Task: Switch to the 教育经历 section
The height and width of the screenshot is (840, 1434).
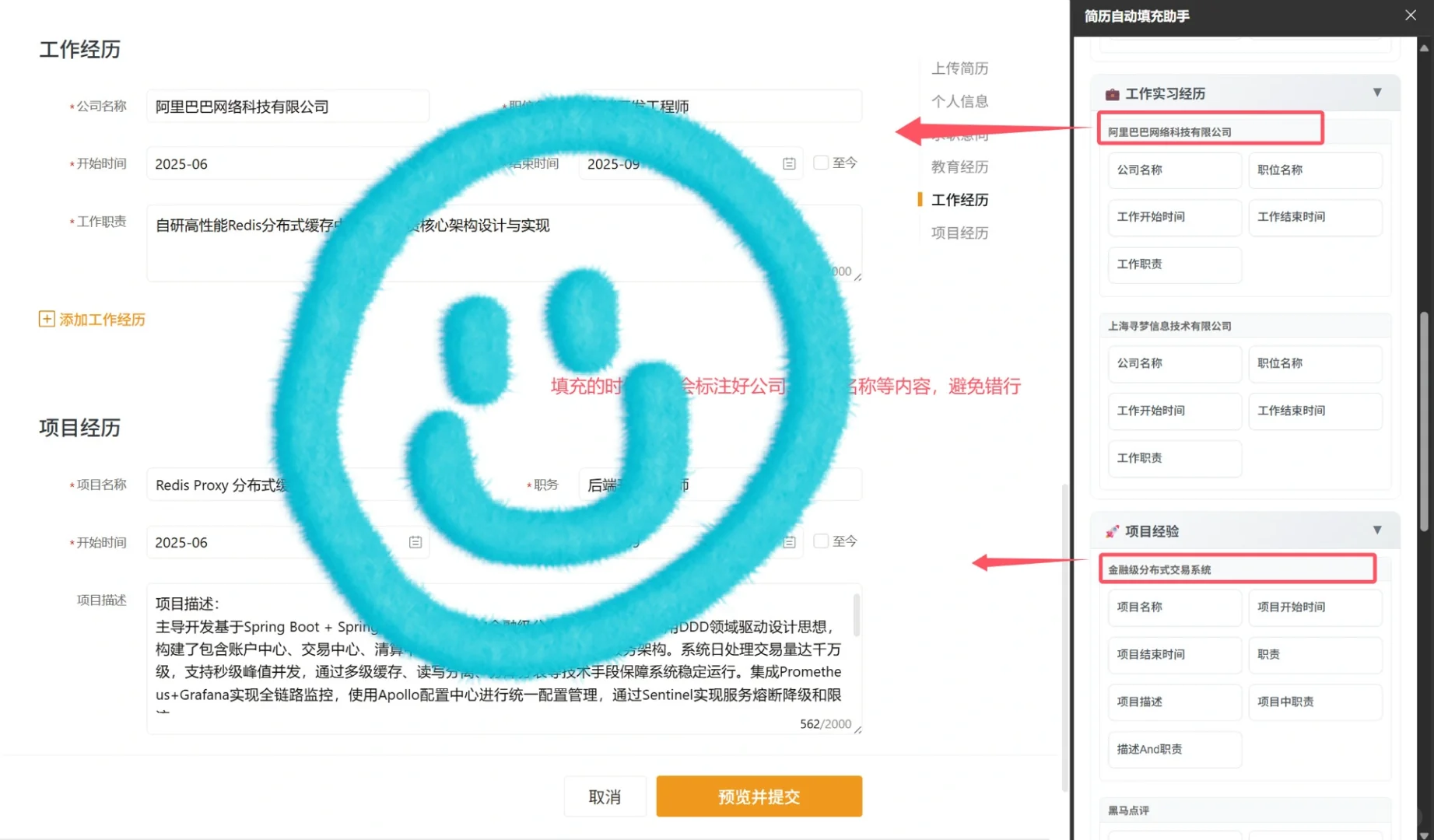Action: click(959, 166)
